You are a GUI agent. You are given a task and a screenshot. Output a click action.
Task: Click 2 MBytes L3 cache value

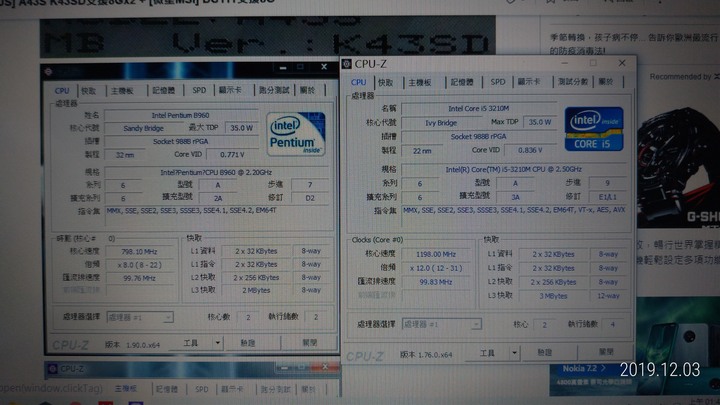tap(256, 290)
